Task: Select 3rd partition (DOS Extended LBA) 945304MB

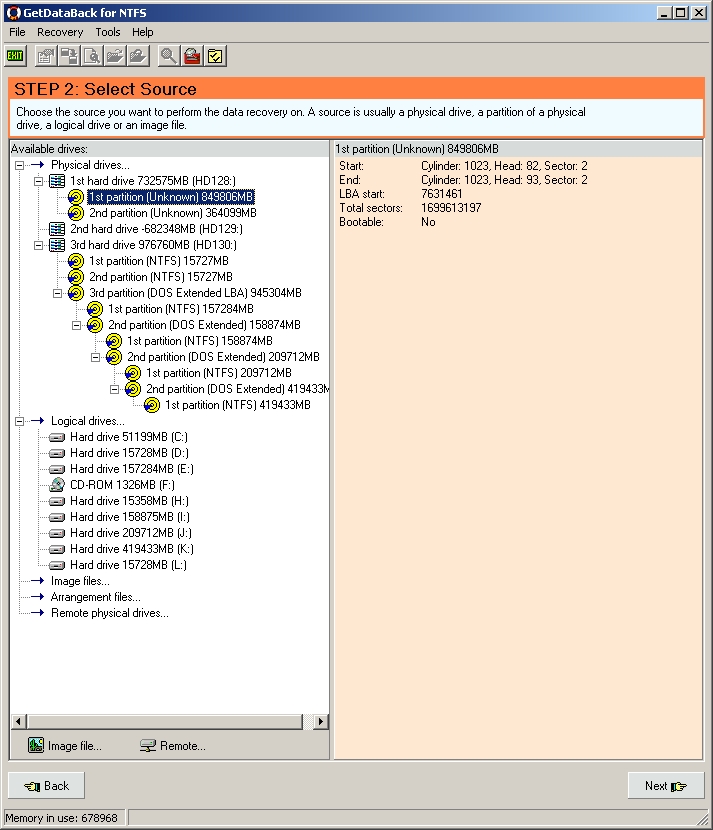Action: (195, 293)
